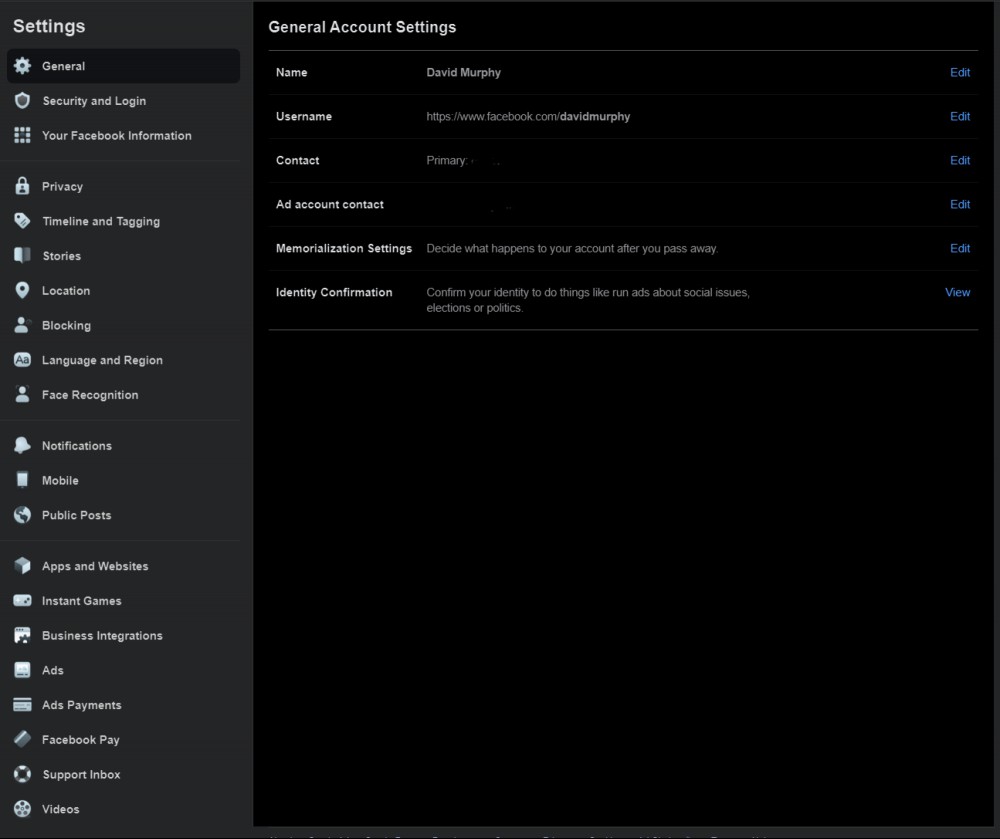Screen dimensions: 1000x839
Task: Click the Stories book icon
Action: [x=22, y=256]
